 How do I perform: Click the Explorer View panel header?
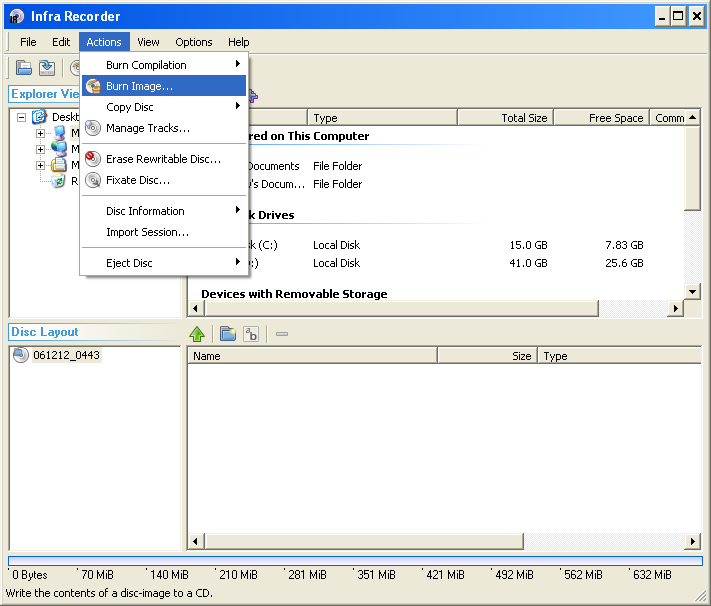pyautogui.click(x=44, y=94)
